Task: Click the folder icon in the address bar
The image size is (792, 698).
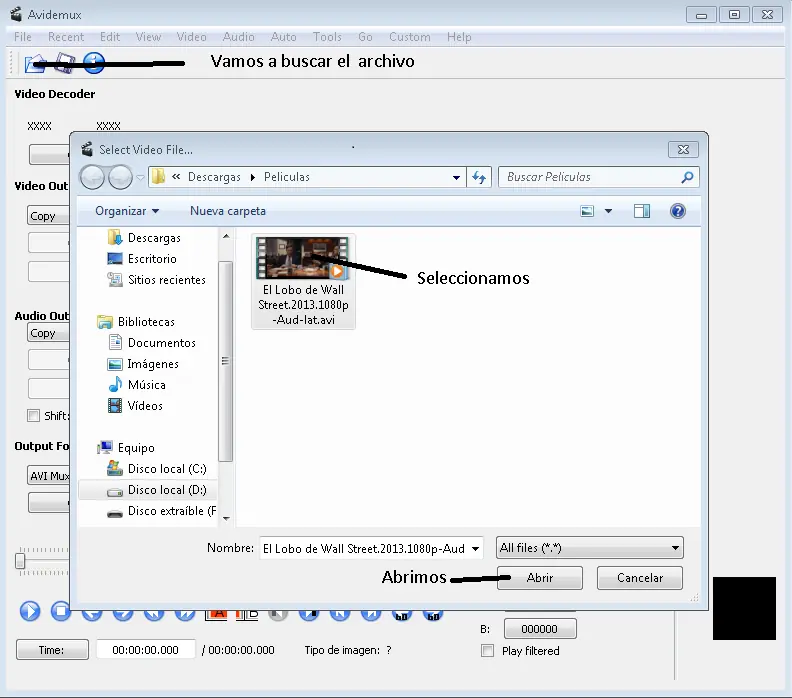Action: (159, 177)
